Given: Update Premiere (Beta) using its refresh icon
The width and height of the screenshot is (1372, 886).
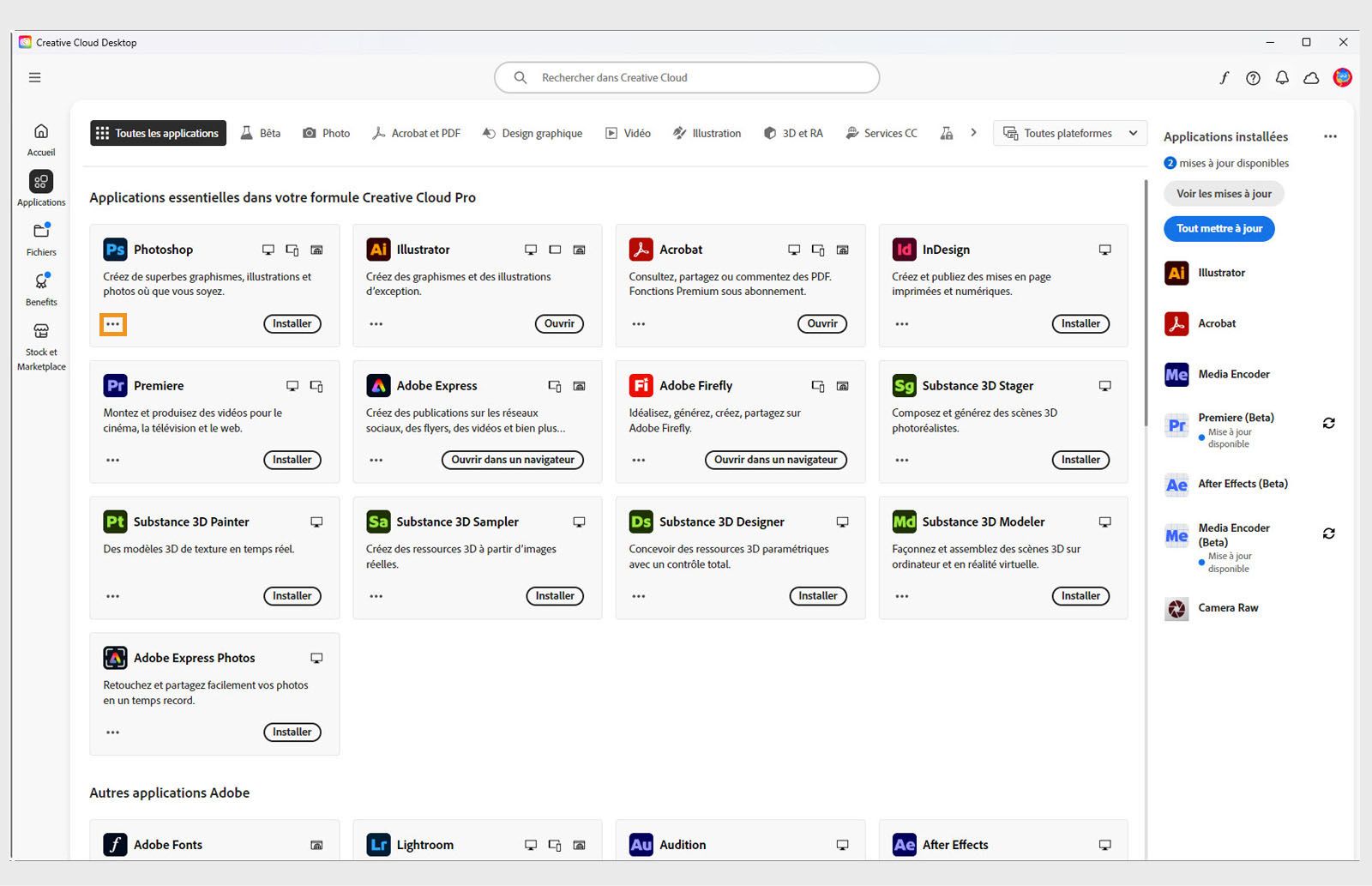Looking at the screenshot, I should click(x=1328, y=423).
